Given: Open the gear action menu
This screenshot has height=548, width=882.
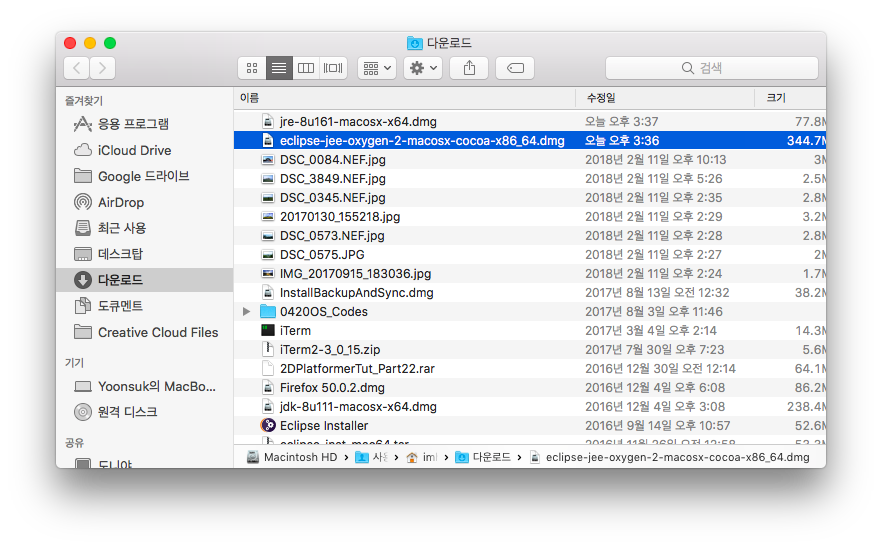Looking at the screenshot, I should [x=423, y=68].
